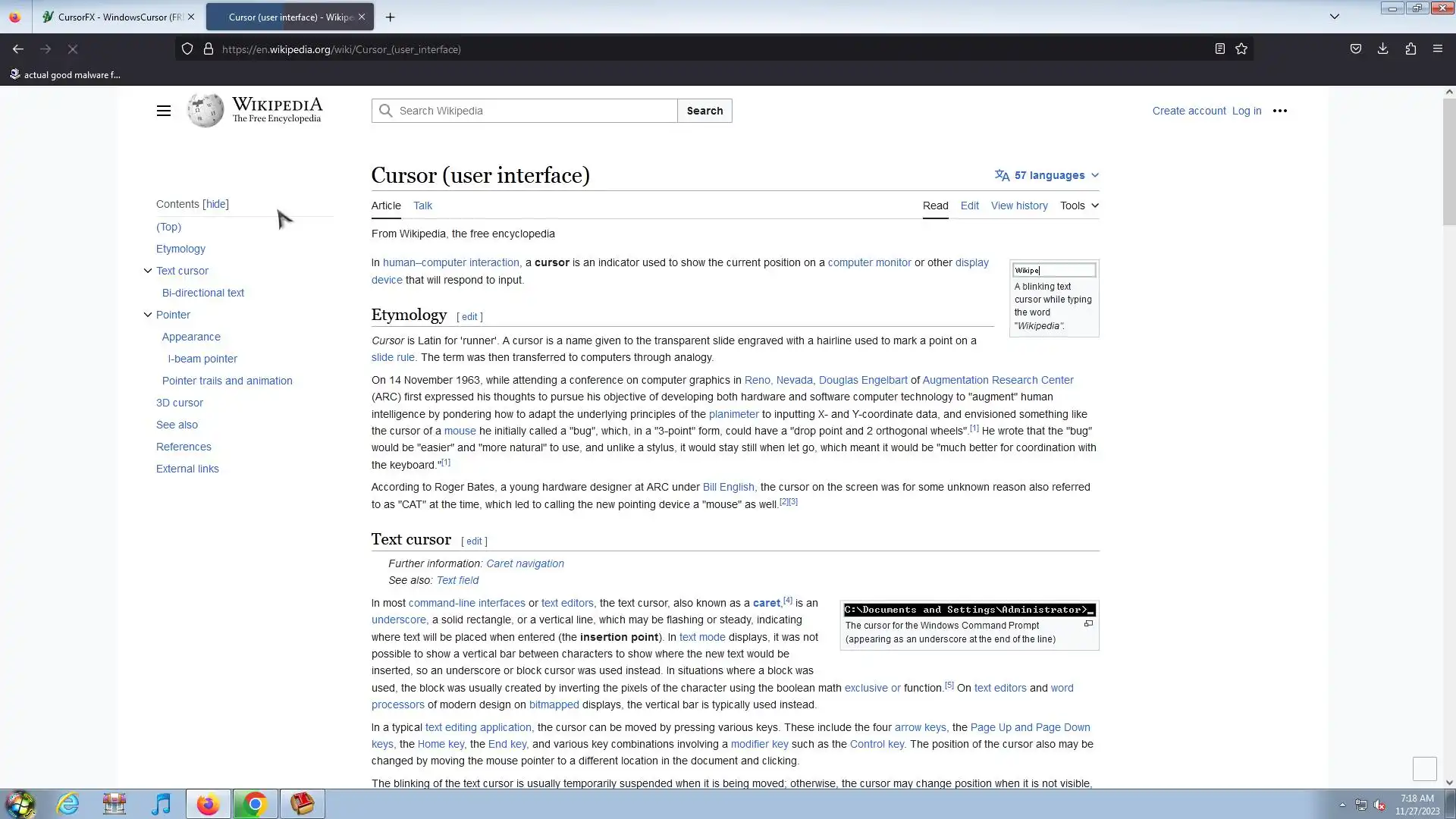Screen dimensions: 1456x819
Task: Launch Chrome from the taskbar
Action: pos(255,804)
